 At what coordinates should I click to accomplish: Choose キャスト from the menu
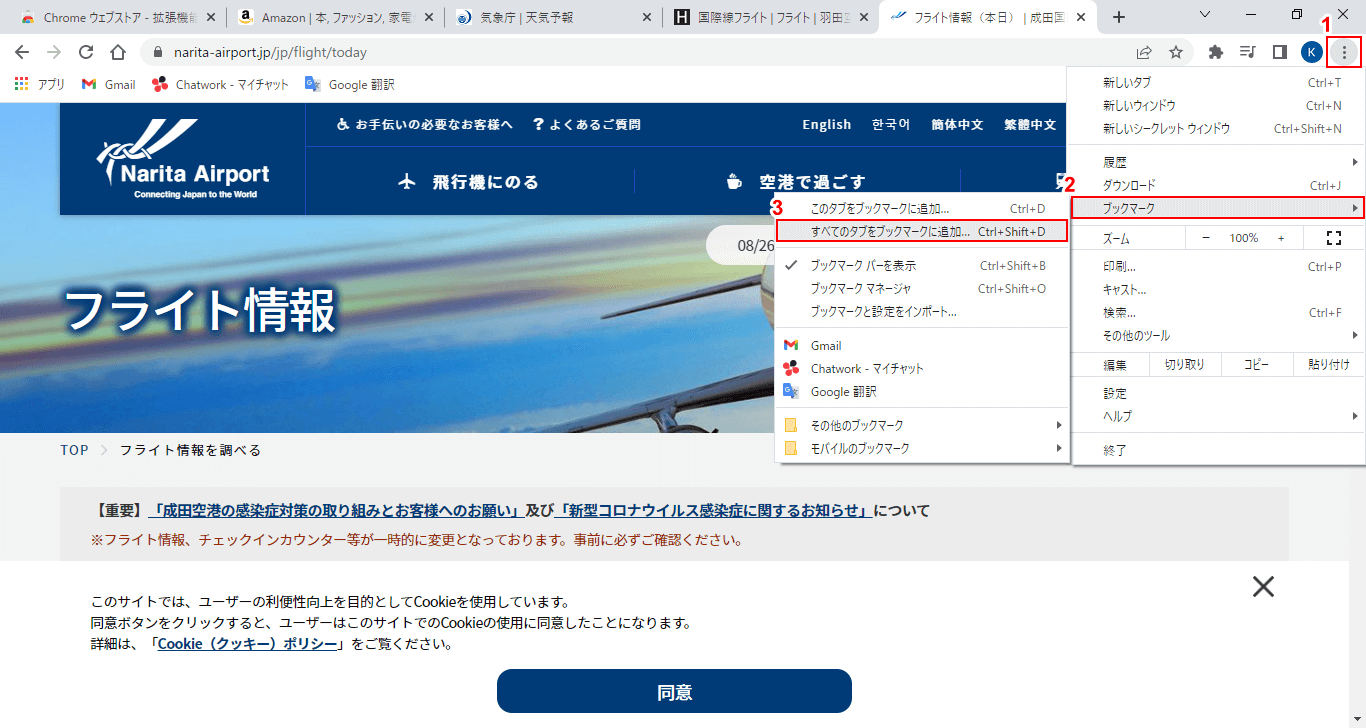tap(1218, 289)
